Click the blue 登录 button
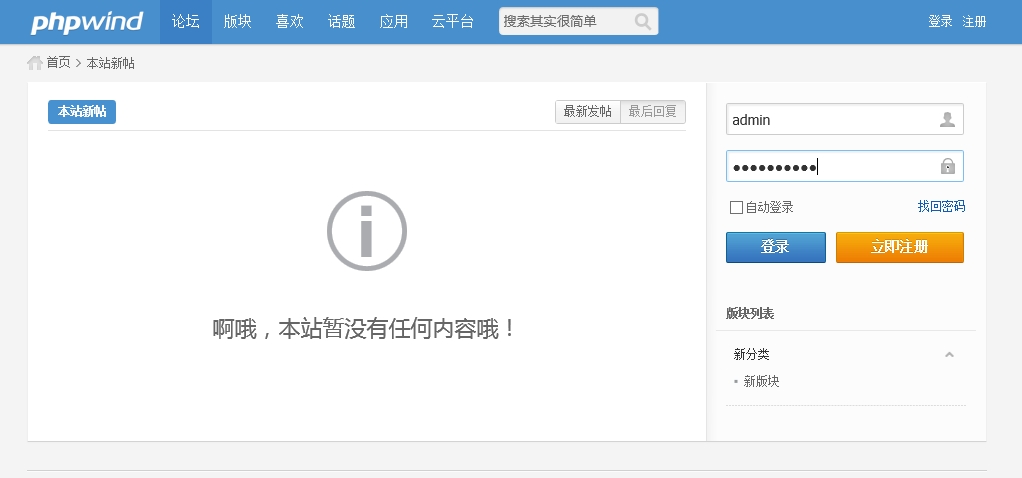 [776, 247]
